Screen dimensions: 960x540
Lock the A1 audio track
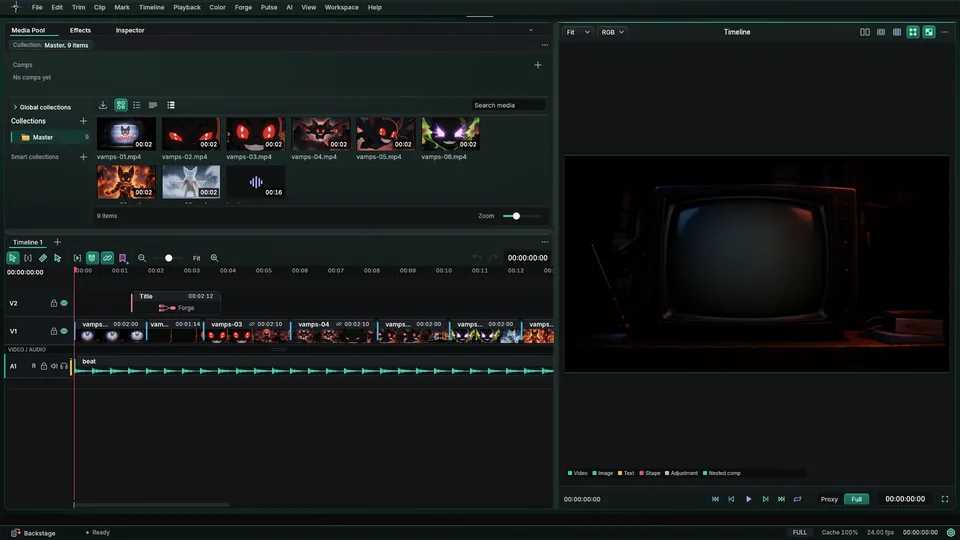43,366
